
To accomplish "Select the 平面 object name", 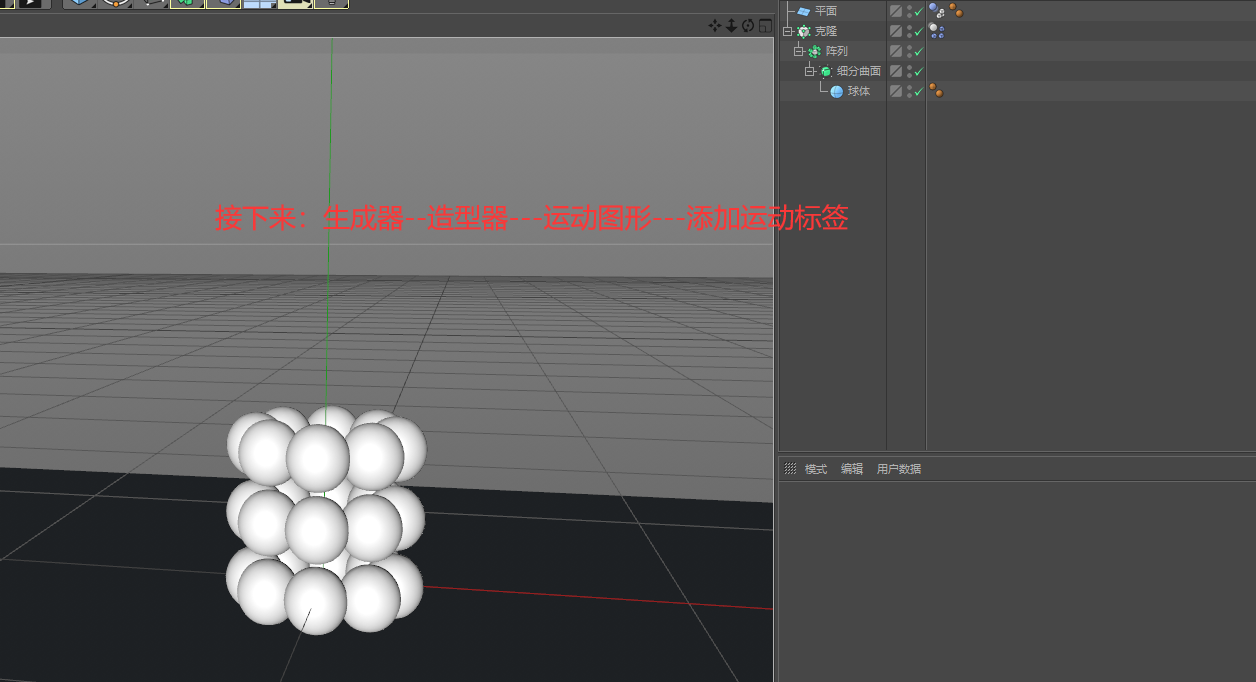I will point(826,11).
